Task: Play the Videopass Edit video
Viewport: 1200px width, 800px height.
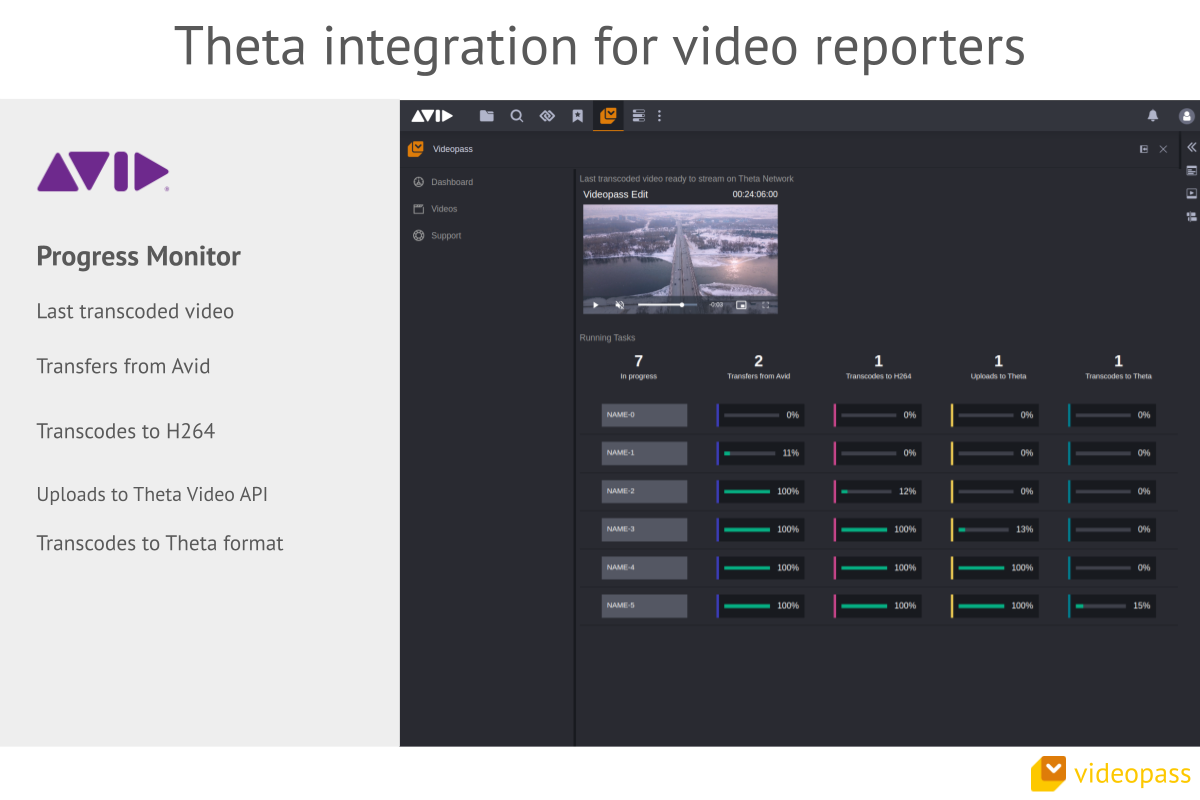Action: tap(596, 304)
